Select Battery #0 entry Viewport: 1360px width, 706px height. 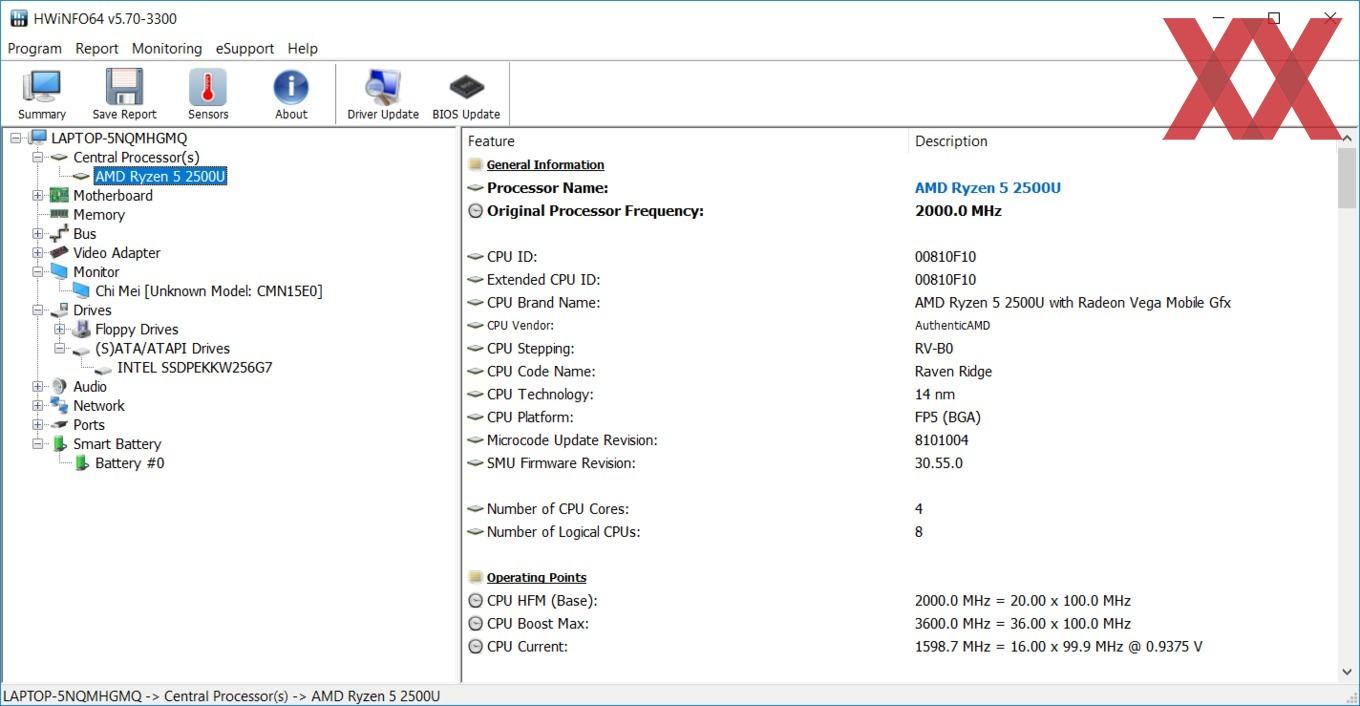coord(130,463)
